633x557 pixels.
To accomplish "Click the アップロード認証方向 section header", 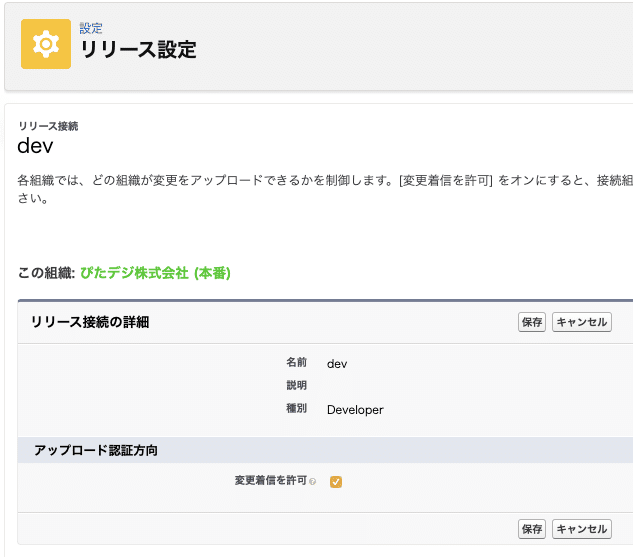I will click(96, 450).
